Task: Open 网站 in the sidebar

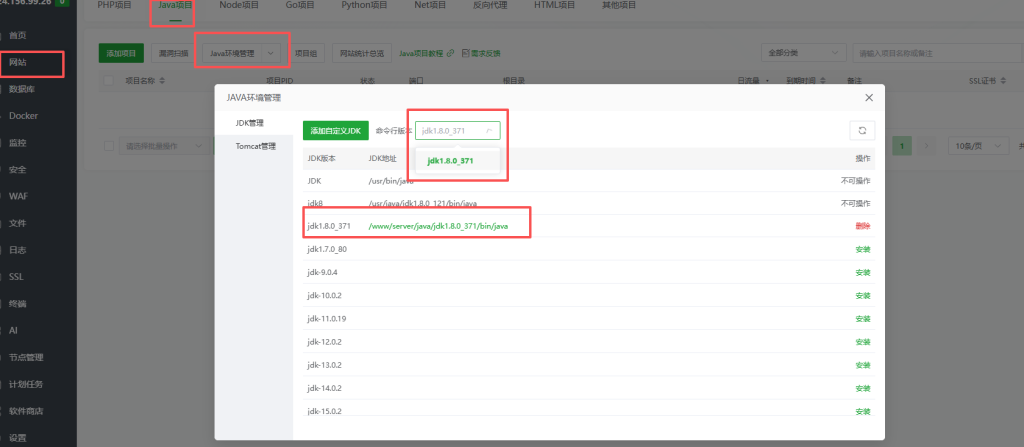Action: pyautogui.click(x=18, y=63)
